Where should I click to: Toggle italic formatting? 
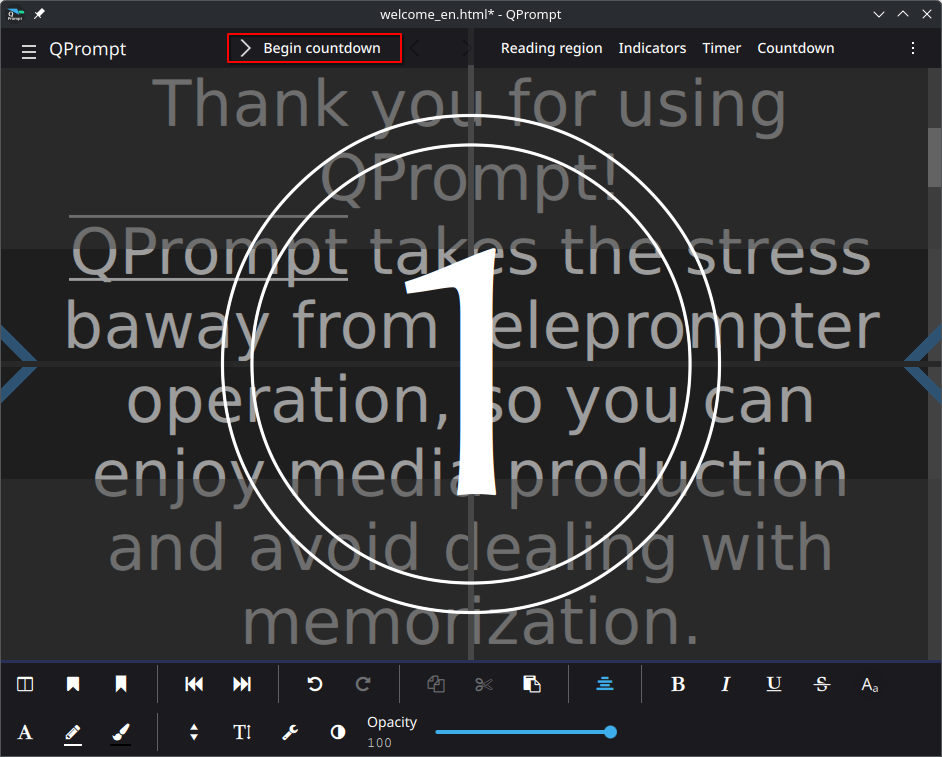726,684
